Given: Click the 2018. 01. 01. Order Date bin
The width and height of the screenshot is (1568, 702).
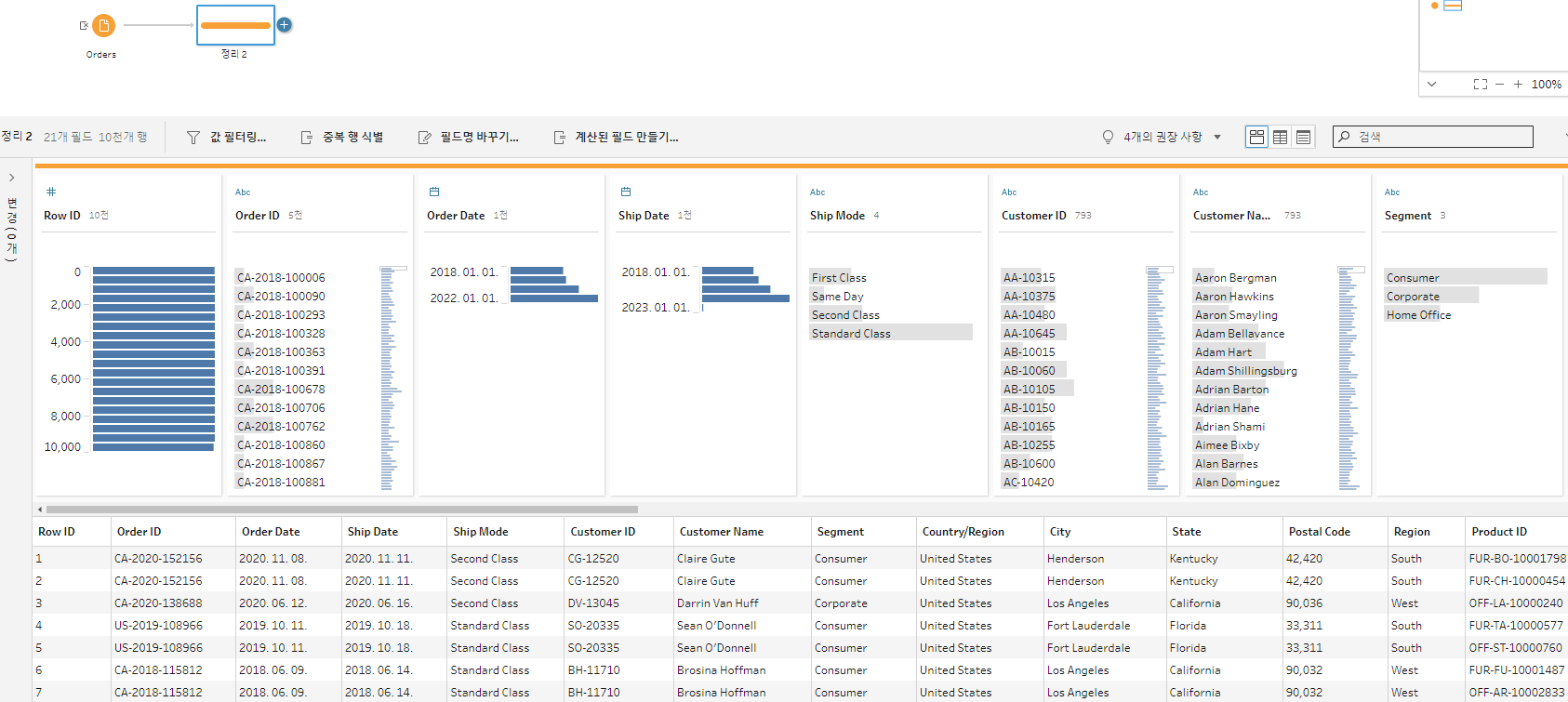Looking at the screenshot, I should (538, 272).
